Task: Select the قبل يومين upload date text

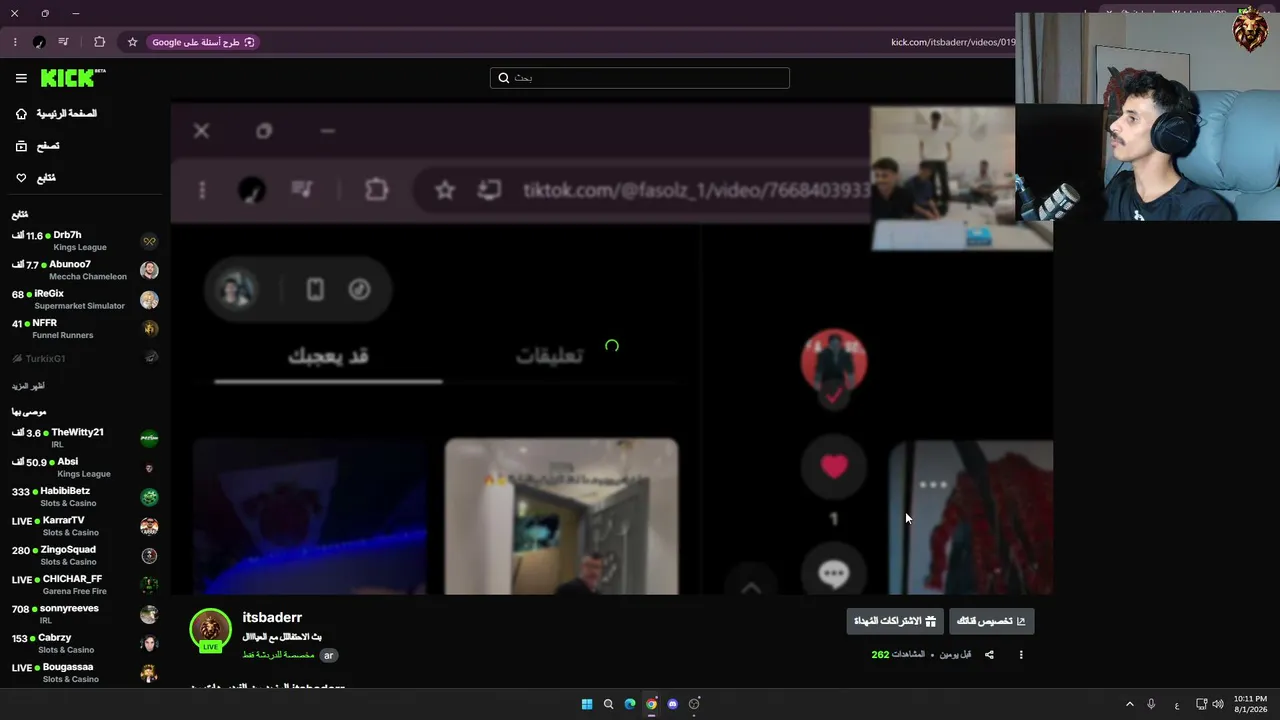Action: (955, 655)
